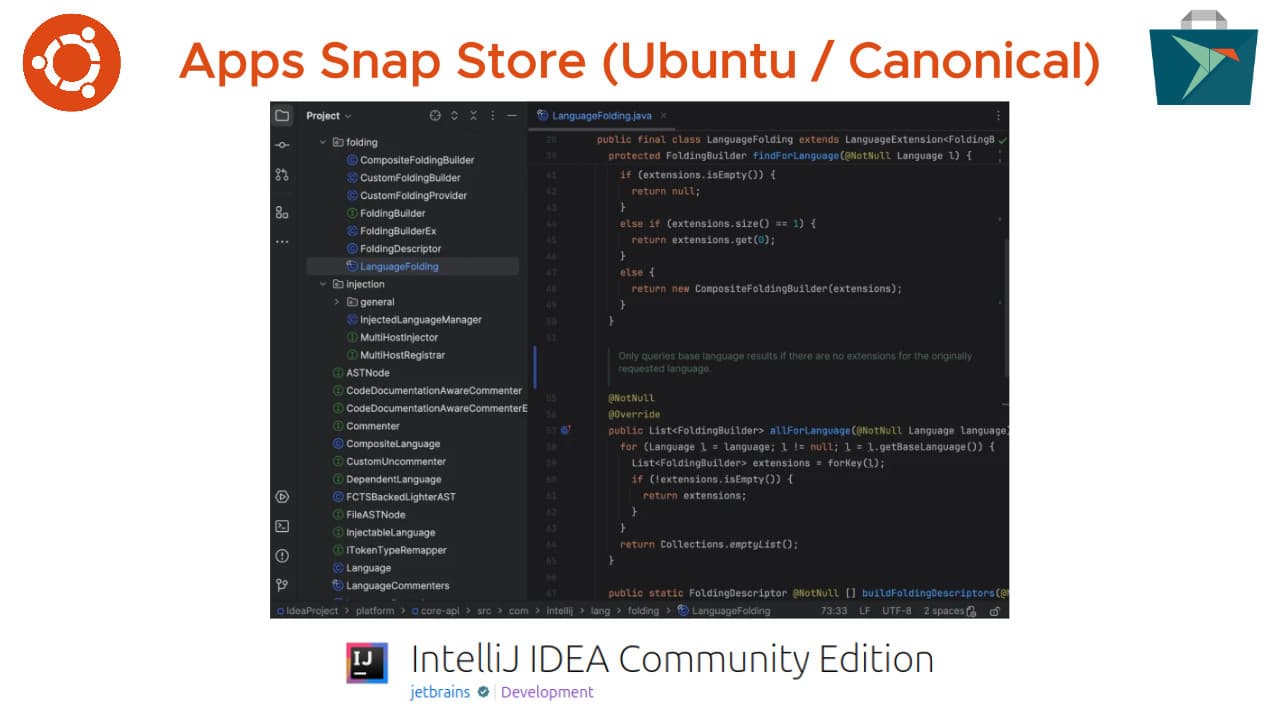Click the green inspection checkmark in editor
1280x720 pixels.
[x=1002, y=140]
